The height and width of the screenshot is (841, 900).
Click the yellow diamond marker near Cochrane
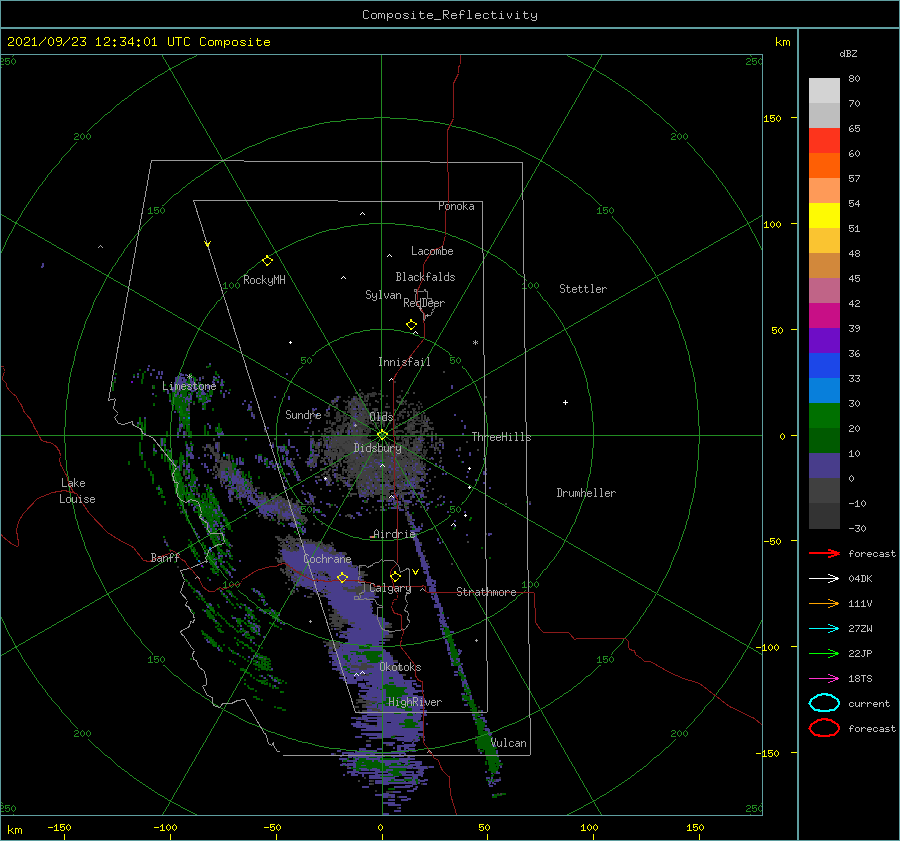point(342,578)
